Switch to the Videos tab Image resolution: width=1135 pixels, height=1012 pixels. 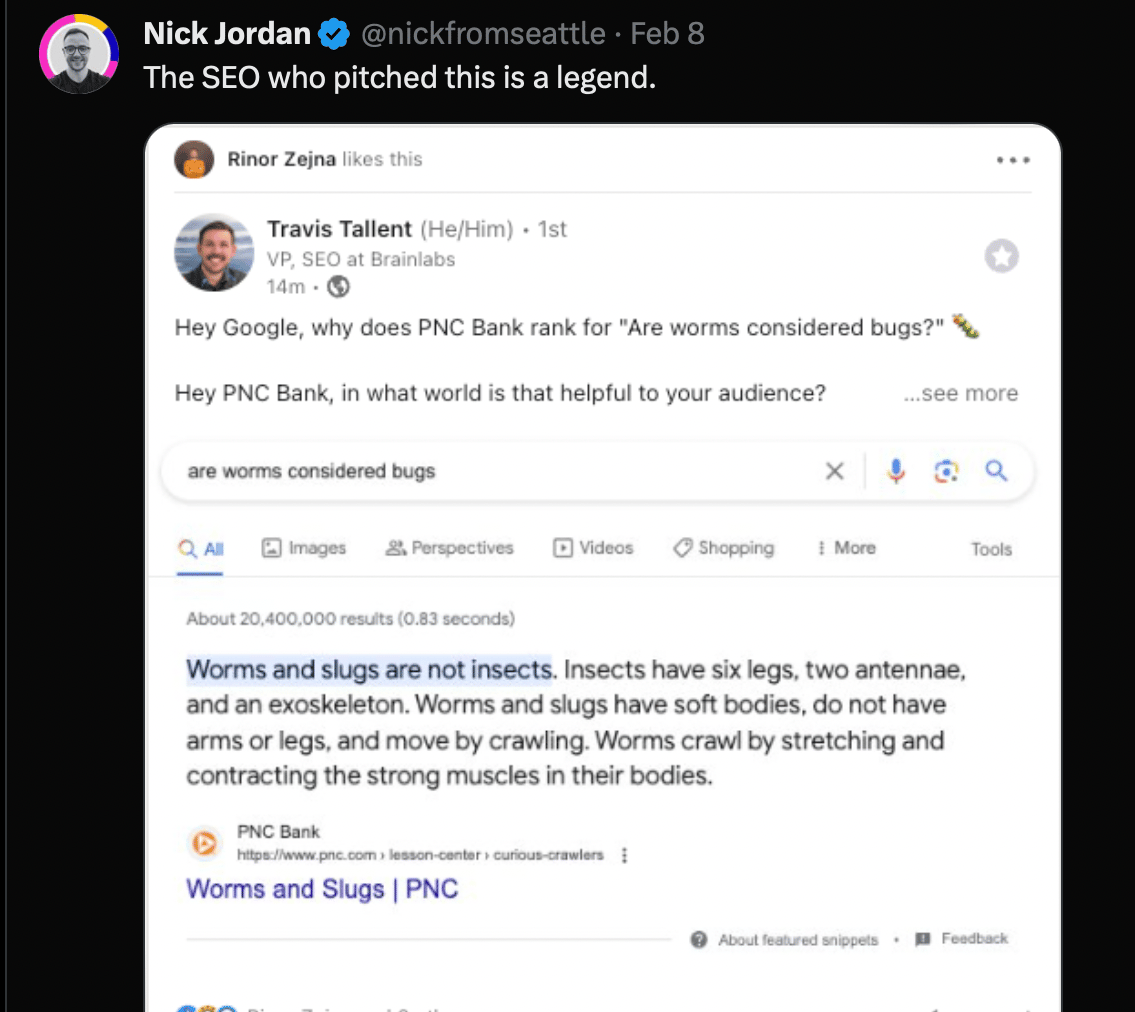tap(593, 548)
